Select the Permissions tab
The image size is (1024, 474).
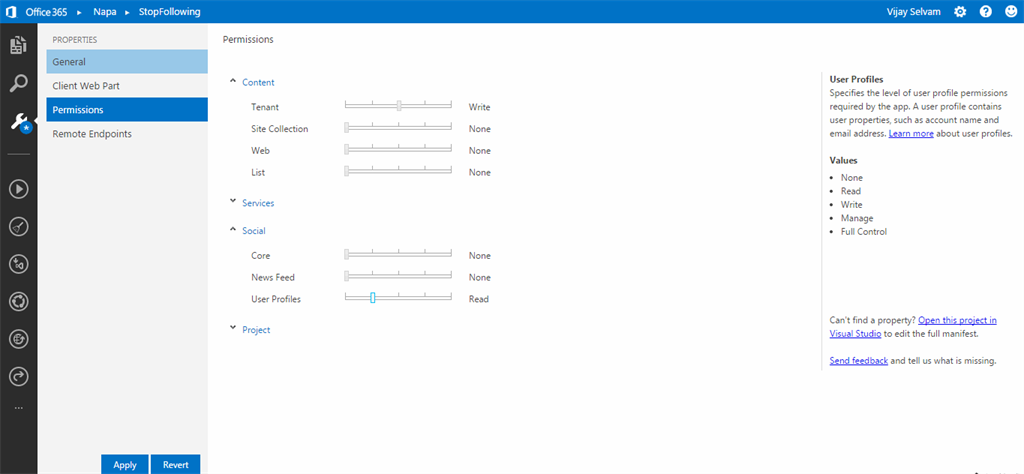(x=127, y=110)
